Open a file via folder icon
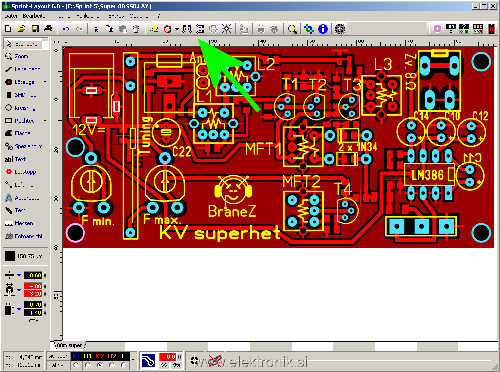This screenshot has height=372, width=500. click(21, 29)
